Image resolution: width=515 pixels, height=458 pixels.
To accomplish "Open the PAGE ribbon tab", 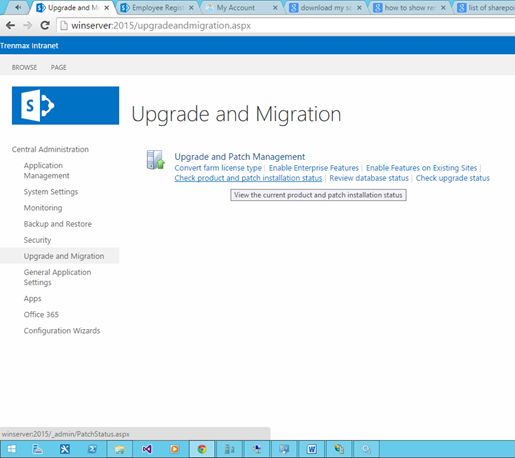I will point(59,67).
